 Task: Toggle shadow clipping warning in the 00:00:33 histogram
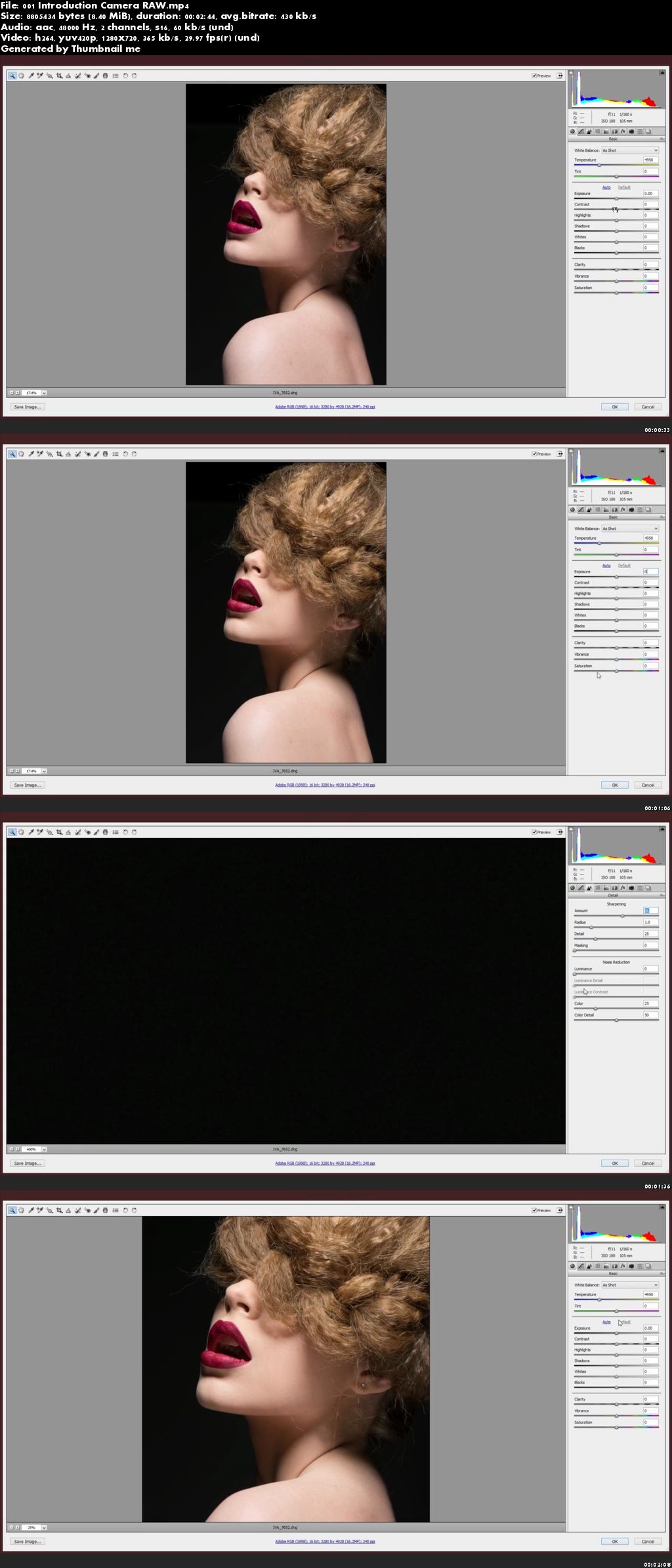click(x=571, y=72)
